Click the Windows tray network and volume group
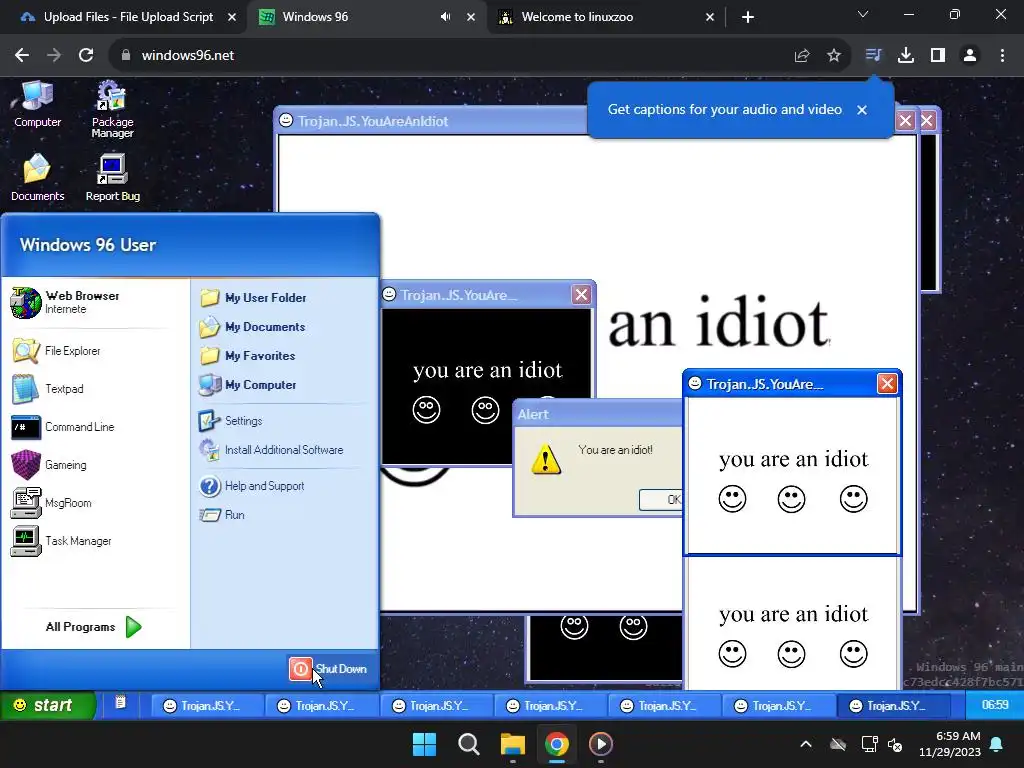Image resolution: width=1024 pixels, height=768 pixels. point(882,744)
